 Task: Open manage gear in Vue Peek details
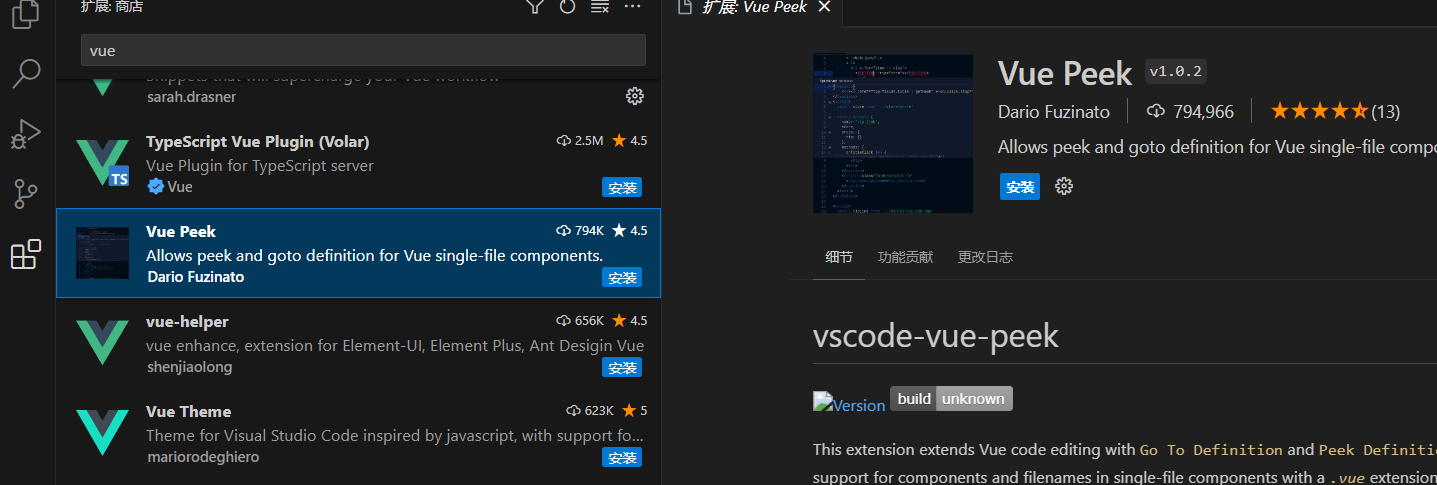(1064, 186)
